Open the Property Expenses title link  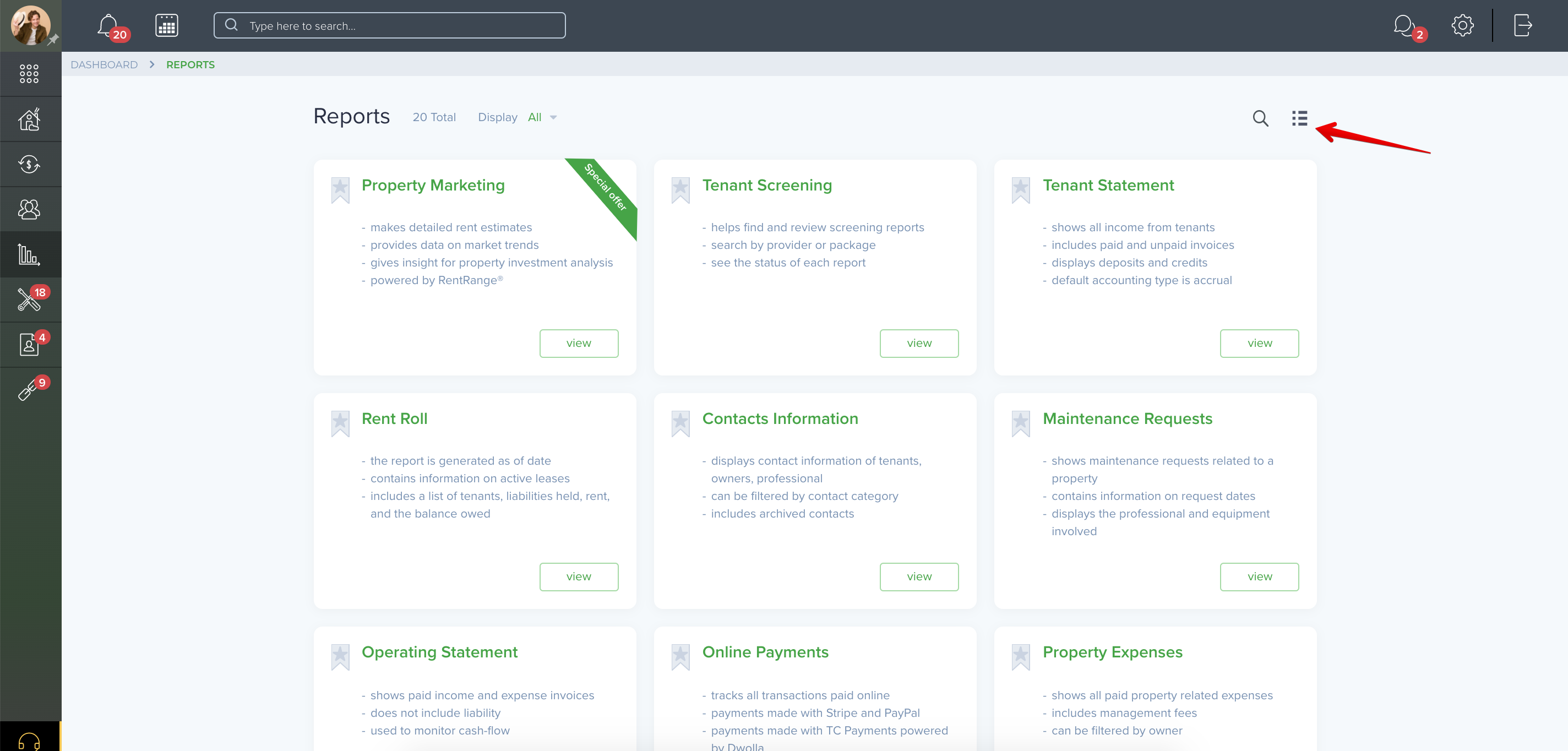1113,652
